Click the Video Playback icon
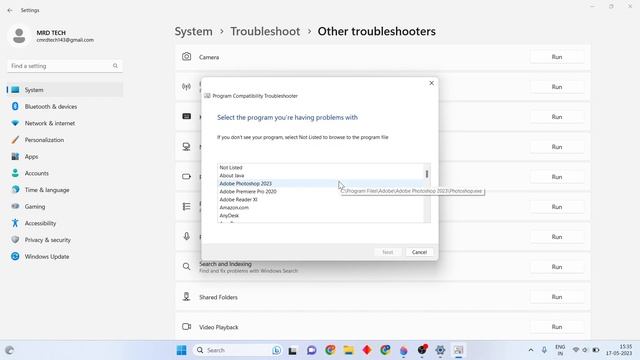The height and width of the screenshot is (360, 640). [187, 327]
